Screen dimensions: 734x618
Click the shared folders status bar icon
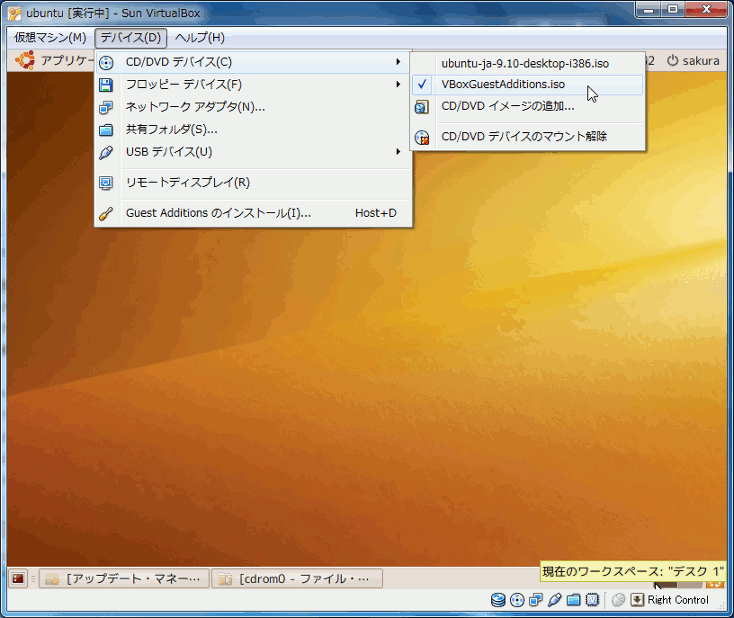[x=573, y=600]
